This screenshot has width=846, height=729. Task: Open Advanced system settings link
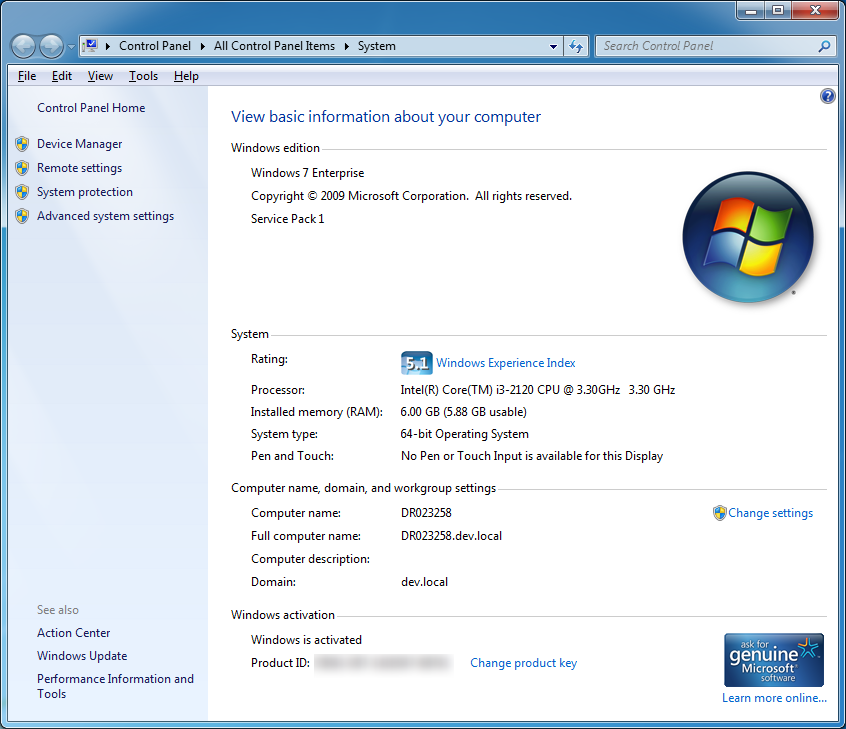(105, 216)
